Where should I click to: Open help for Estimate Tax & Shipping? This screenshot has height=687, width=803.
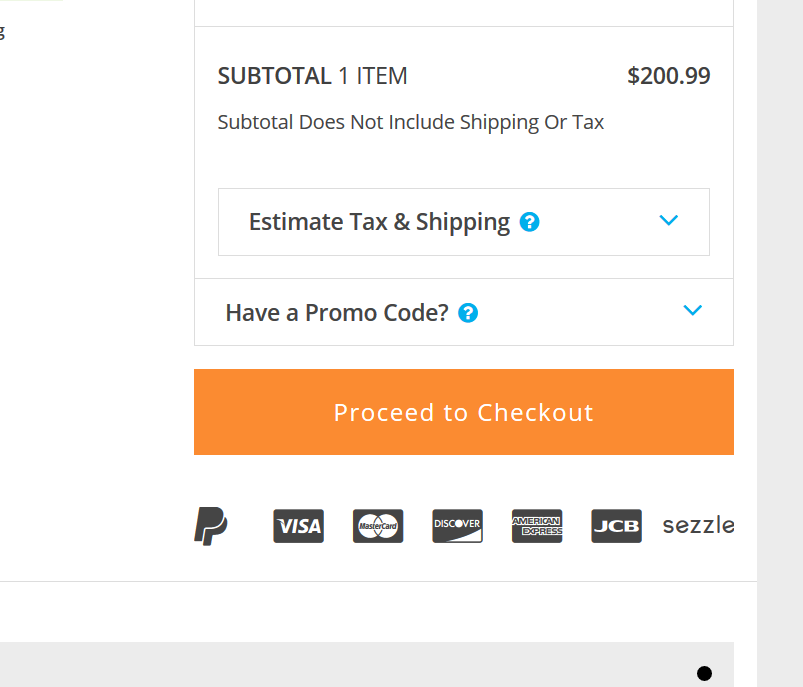pyautogui.click(x=530, y=222)
